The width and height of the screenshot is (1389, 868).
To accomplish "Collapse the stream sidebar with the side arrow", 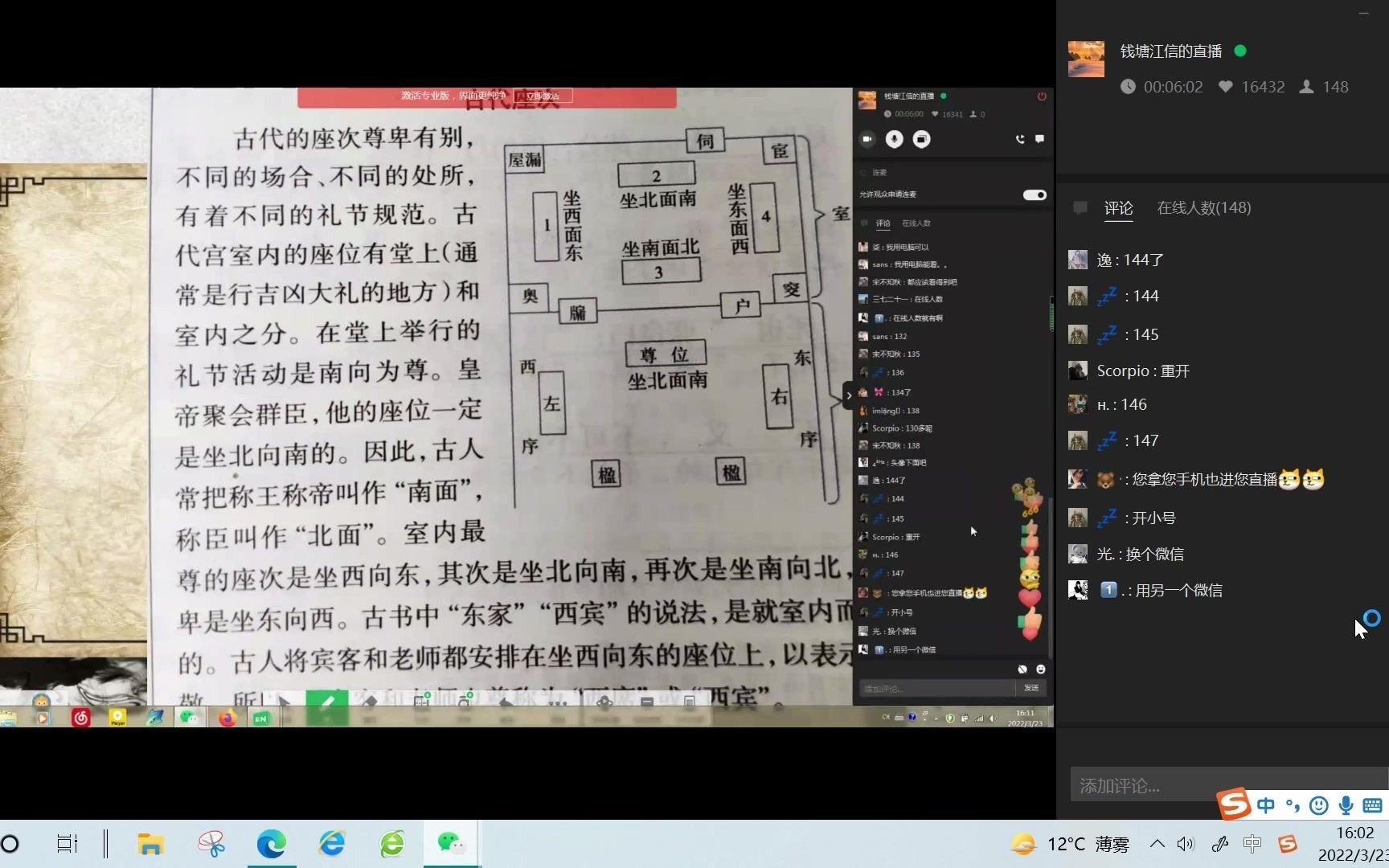I will (x=849, y=395).
